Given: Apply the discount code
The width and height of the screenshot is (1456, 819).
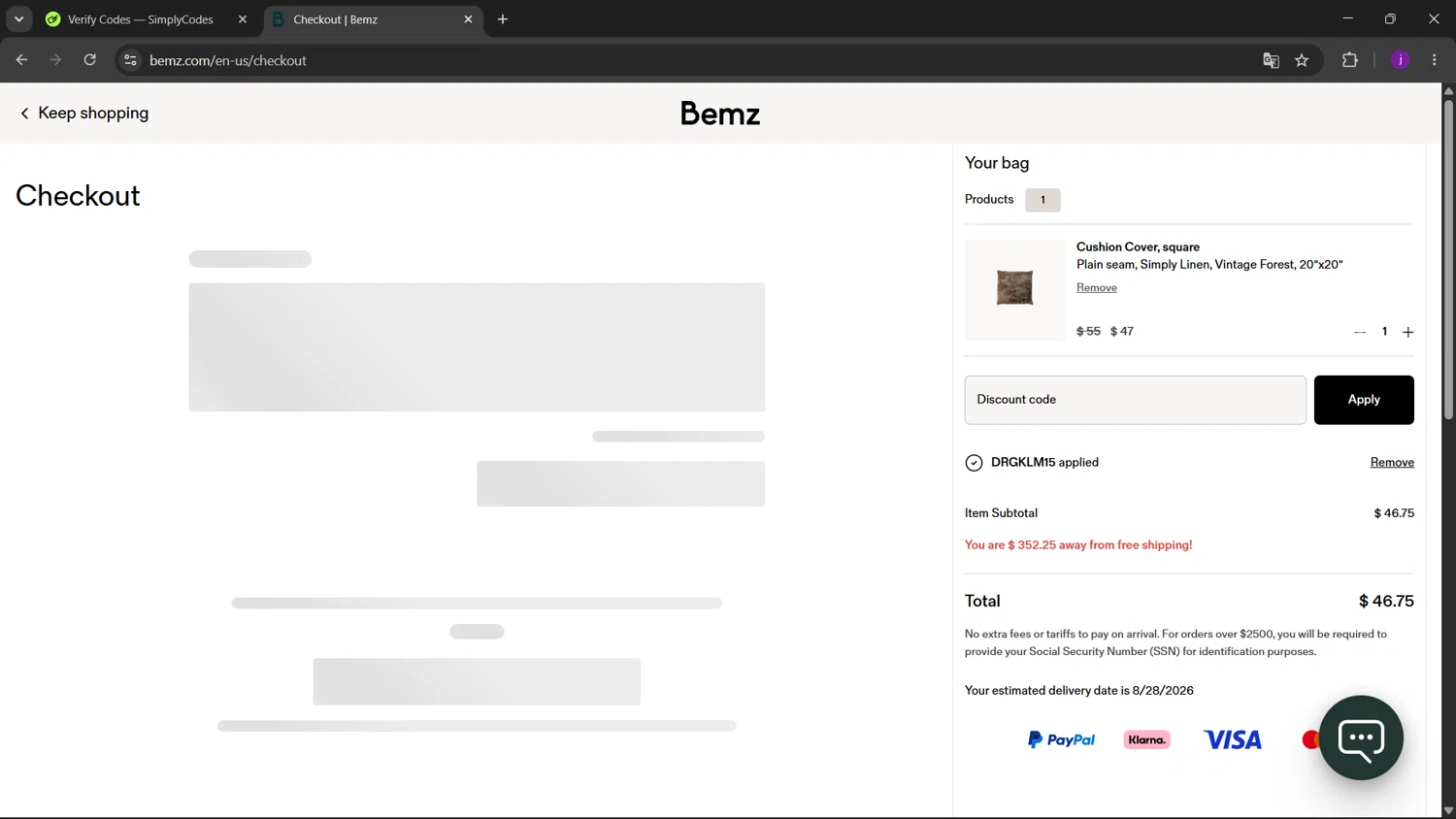Looking at the screenshot, I should click(x=1364, y=400).
